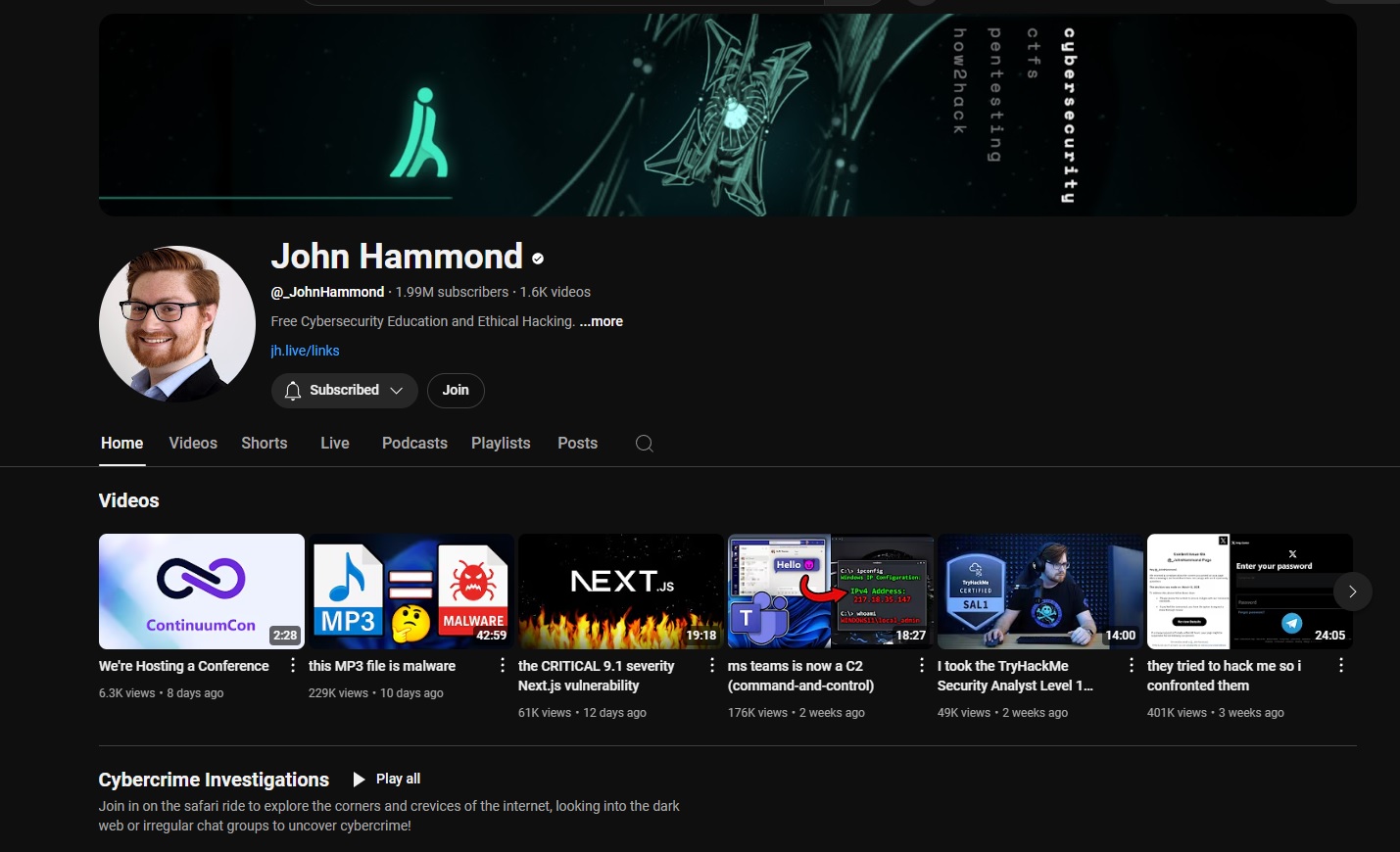Click title We're Hosting a Conference
This screenshot has width=1400, height=852.
click(183, 666)
